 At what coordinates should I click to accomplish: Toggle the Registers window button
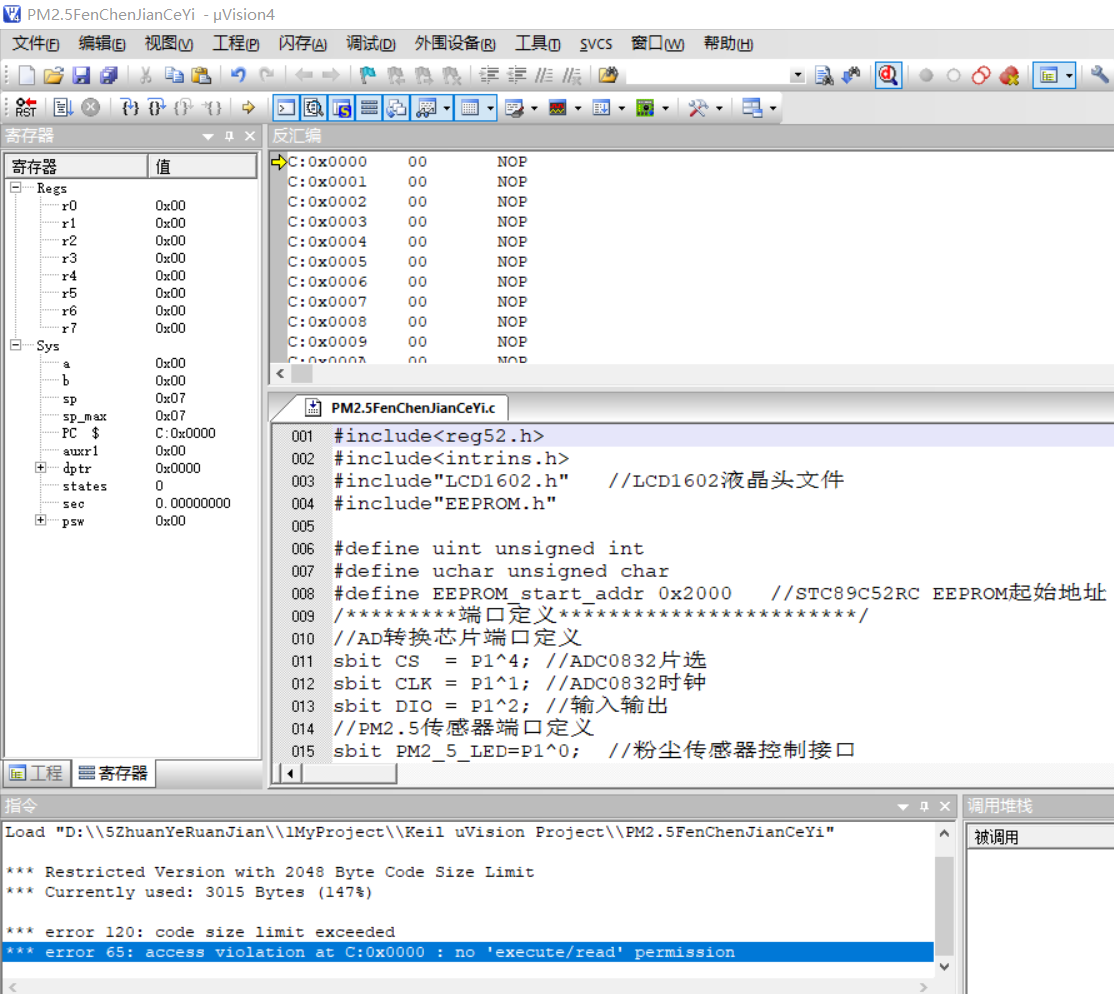pos(369,108)
